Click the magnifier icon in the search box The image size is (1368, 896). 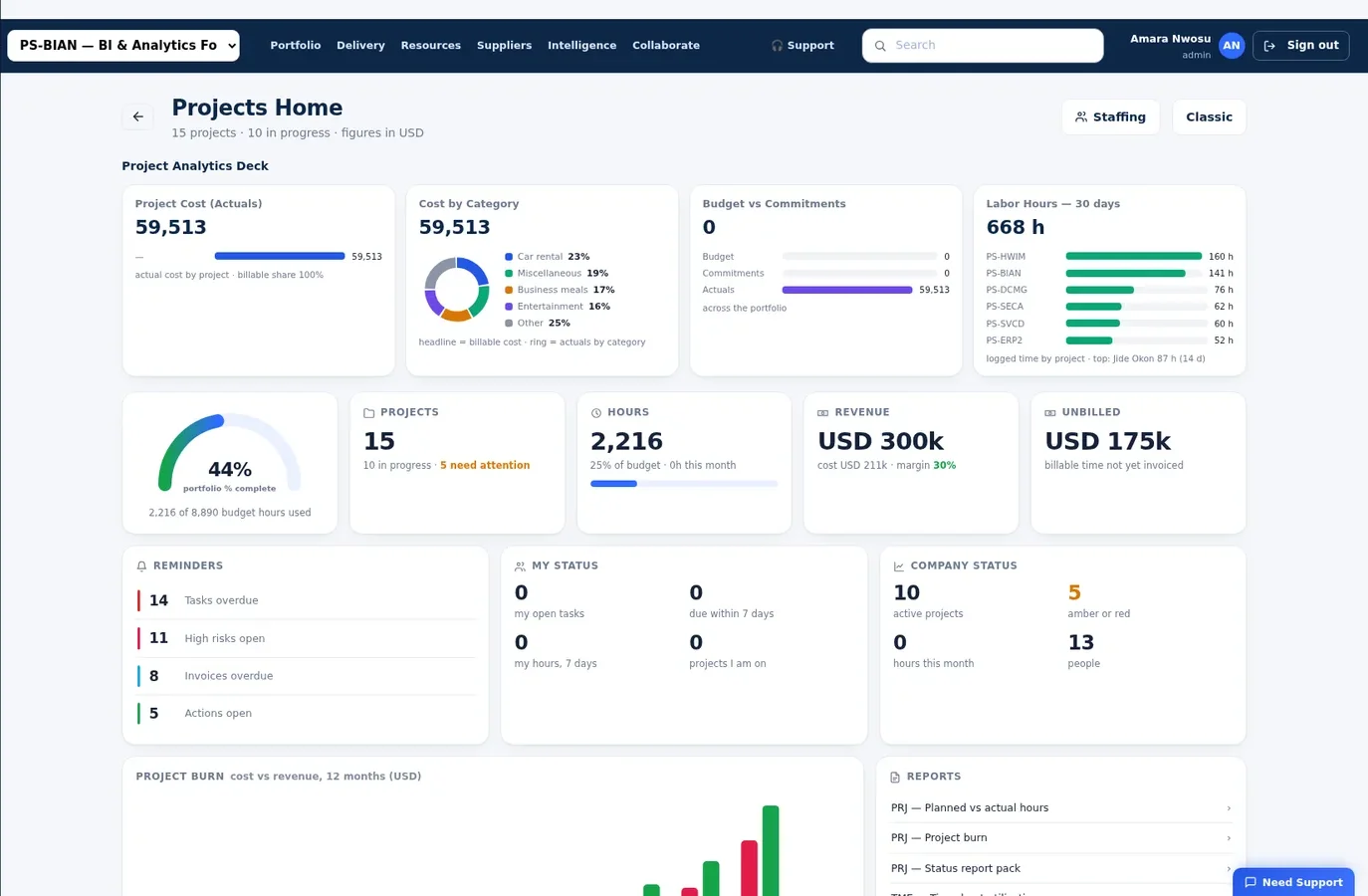[x=880, y=46]
